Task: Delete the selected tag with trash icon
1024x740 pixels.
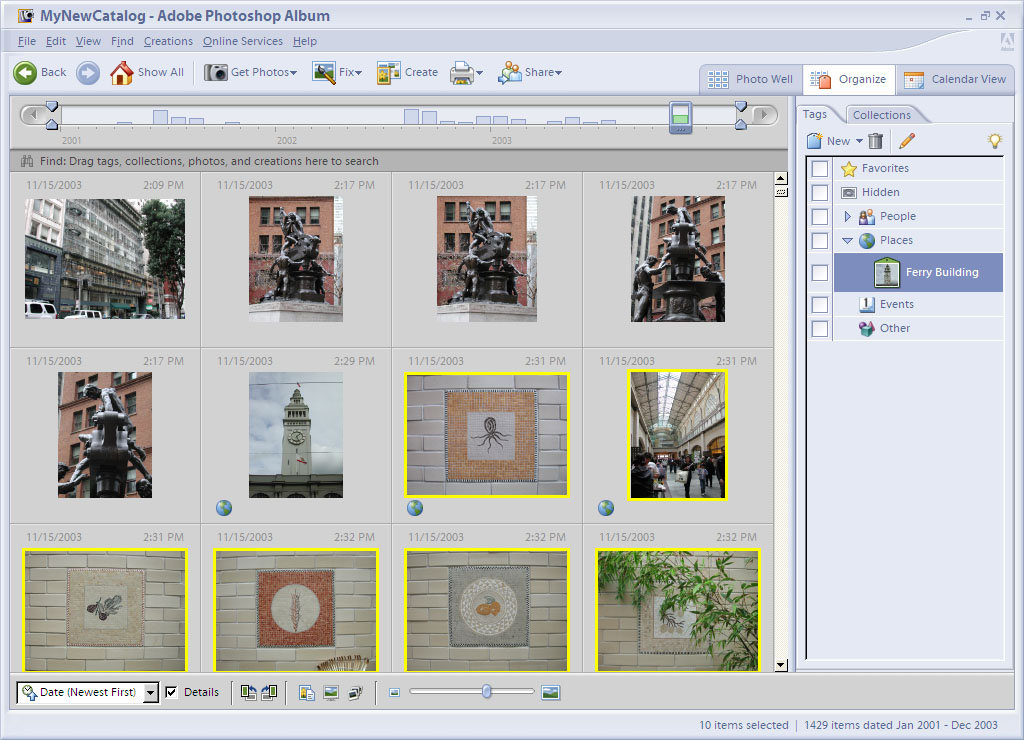Action: 875,141
